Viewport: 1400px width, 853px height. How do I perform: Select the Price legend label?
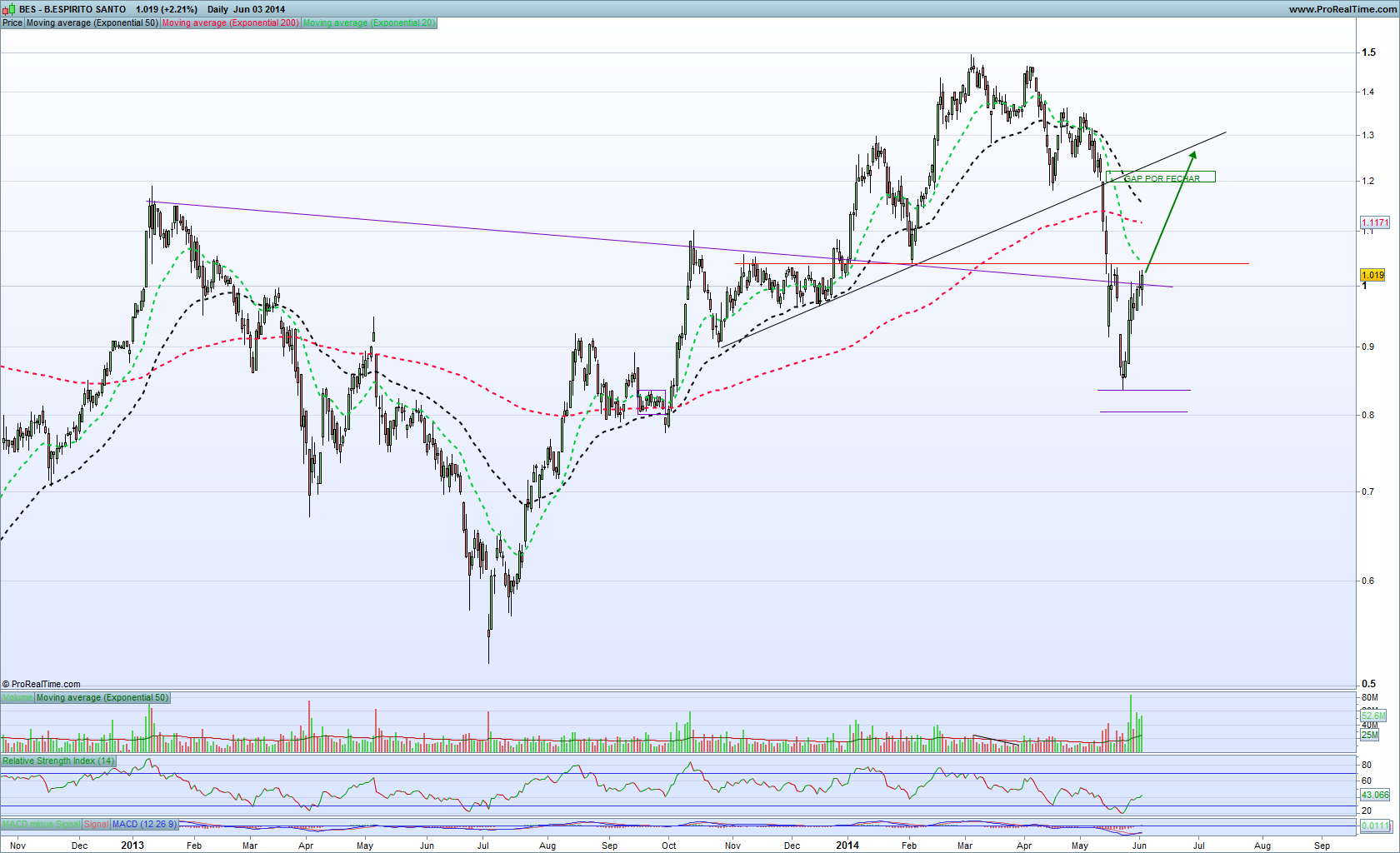(12, 23)
